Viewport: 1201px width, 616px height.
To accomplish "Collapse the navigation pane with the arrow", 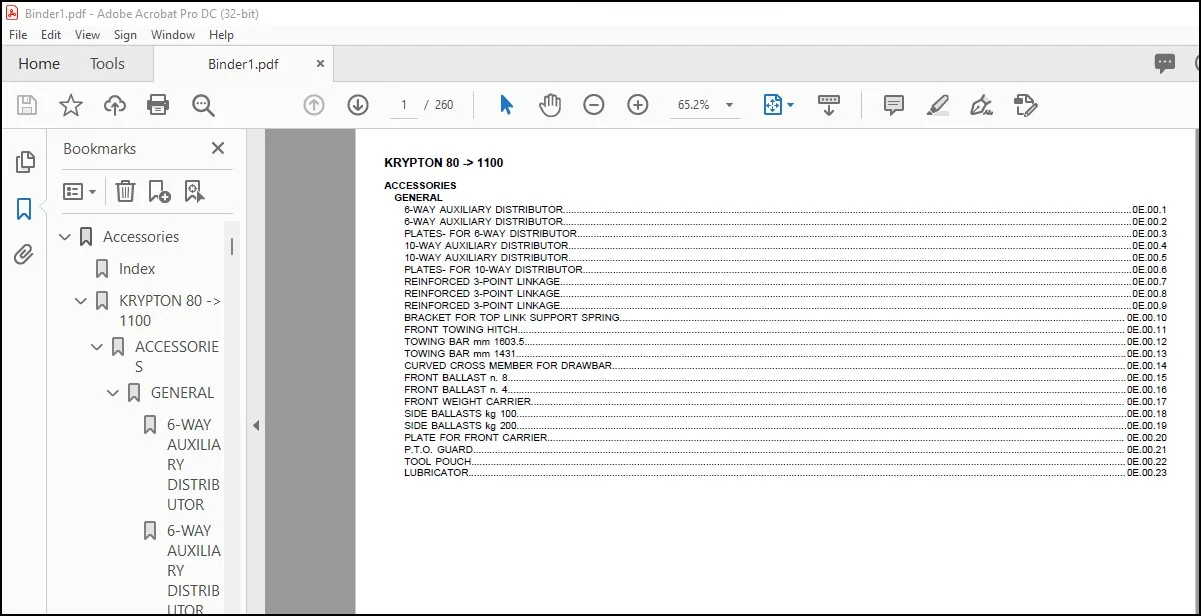I will coord(256,425).
